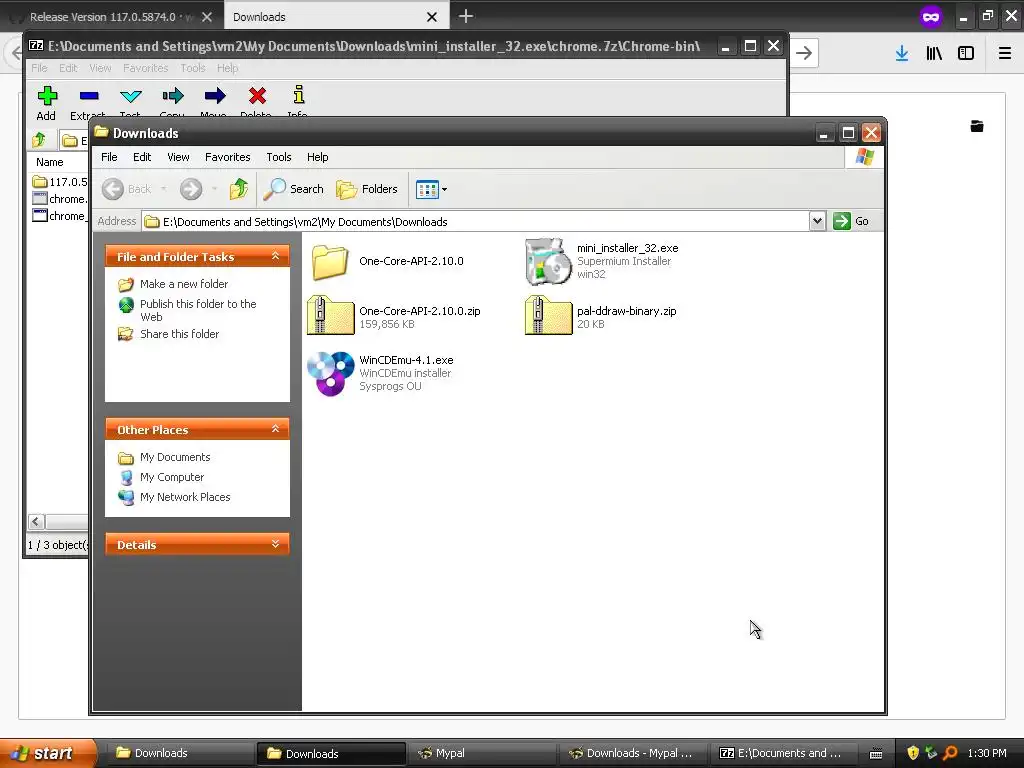Click the Copy icon in 7-Zip toolbar

(173, 96)
